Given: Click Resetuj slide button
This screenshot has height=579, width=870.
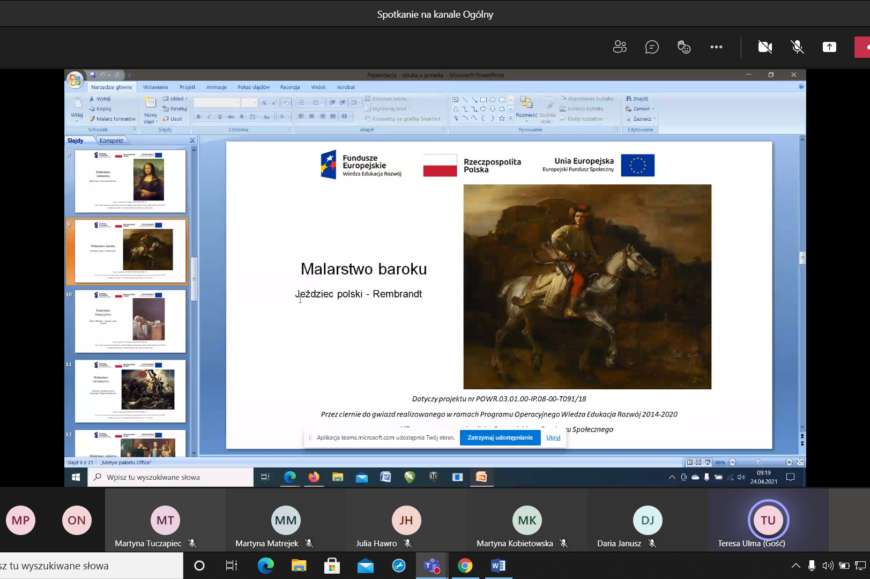Looking at the screenshot, I should (175, 109).
